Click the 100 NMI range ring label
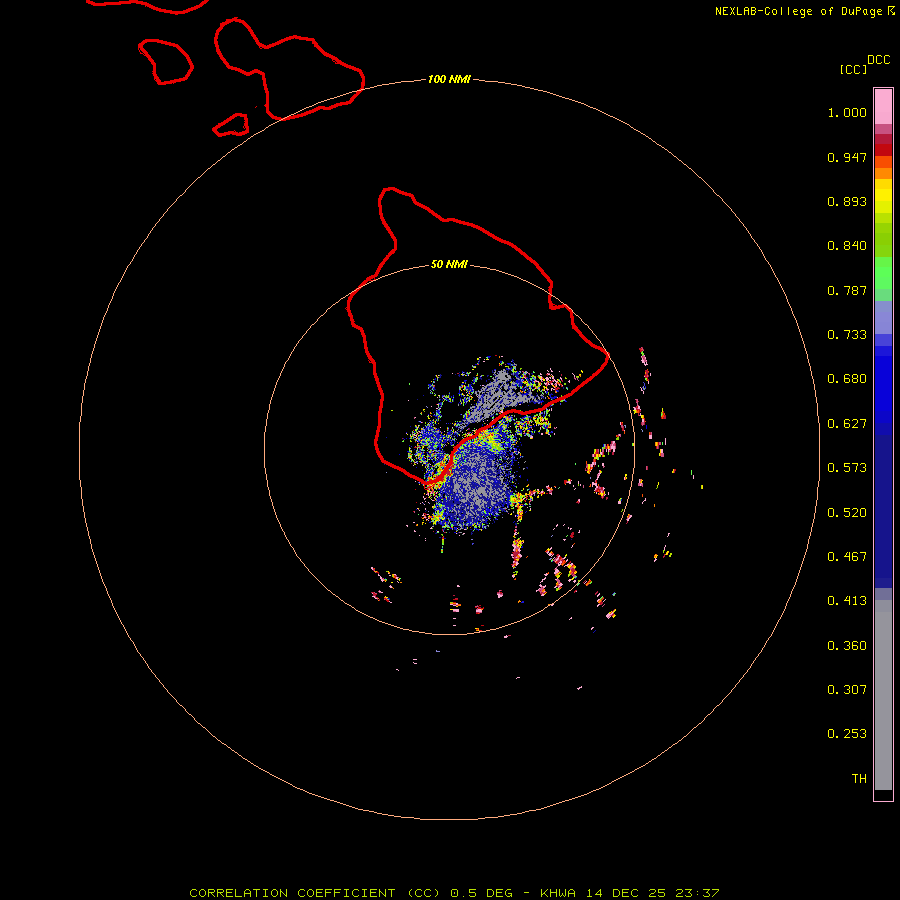Image resolution: width=900 pixels, height=900 pixels. [449, 79]
